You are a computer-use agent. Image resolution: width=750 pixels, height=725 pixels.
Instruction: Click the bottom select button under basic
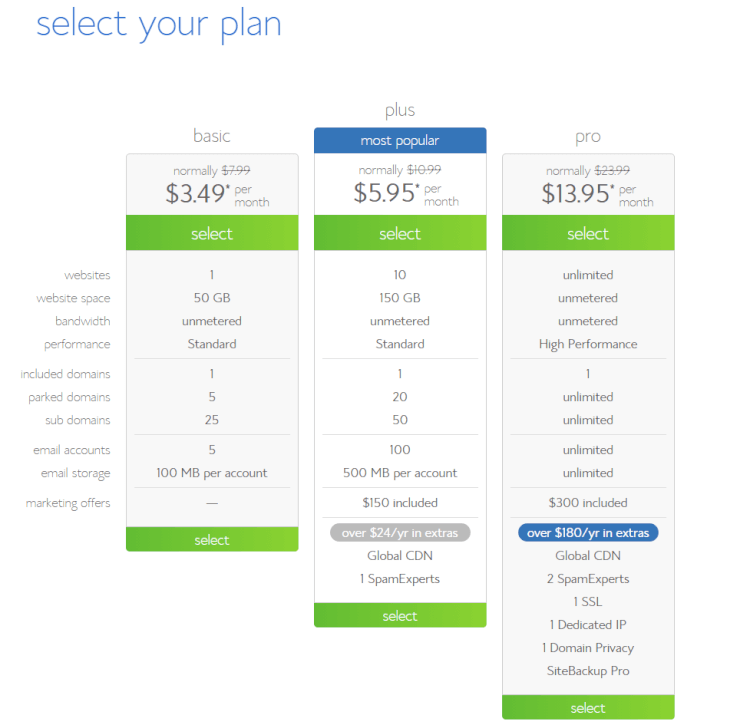click(x=212, y=539)
